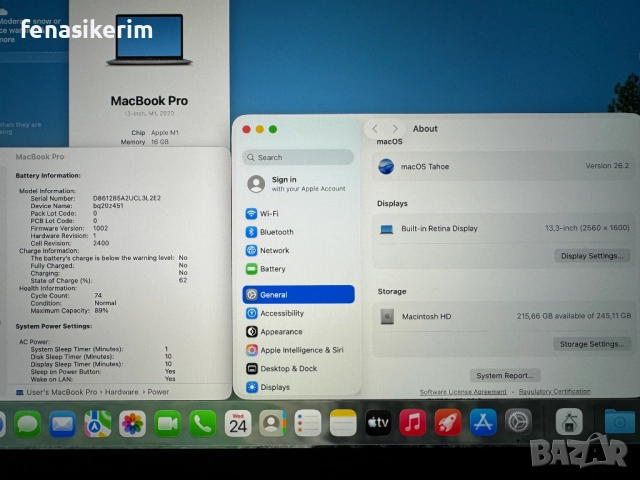The width and height of the screenshot is (640, 480).
Task: Select the battery serial number value
Action: click(x=127, y=198)
